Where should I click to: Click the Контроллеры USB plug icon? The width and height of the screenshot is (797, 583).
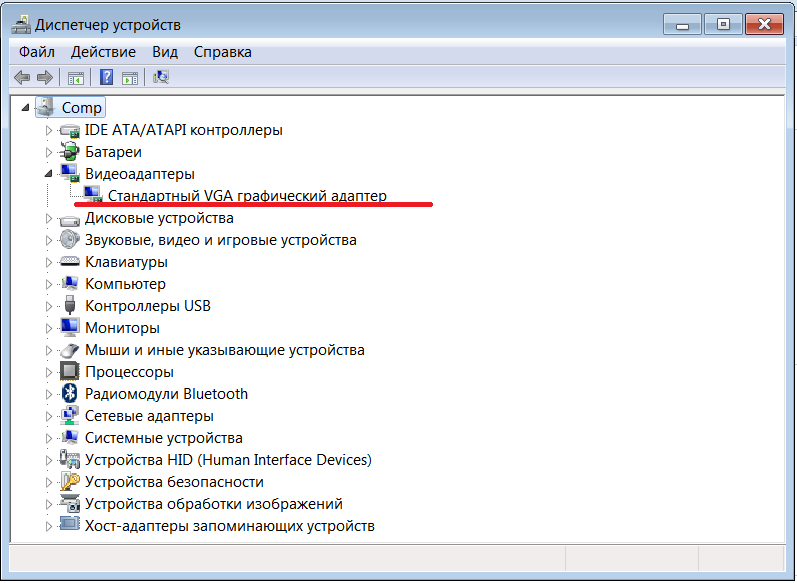[70, 305]
